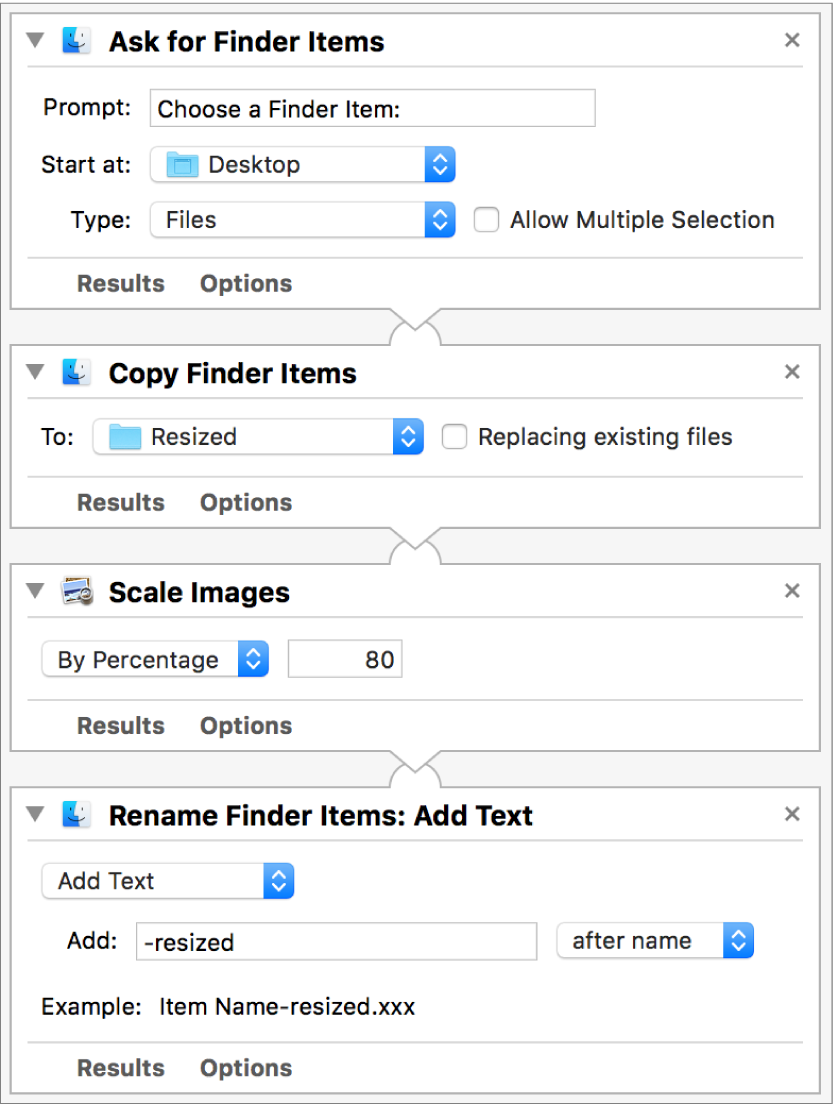Remove the Scale Images action
The height and width of the screenshot is (1104, 835).
pos(792,592)
